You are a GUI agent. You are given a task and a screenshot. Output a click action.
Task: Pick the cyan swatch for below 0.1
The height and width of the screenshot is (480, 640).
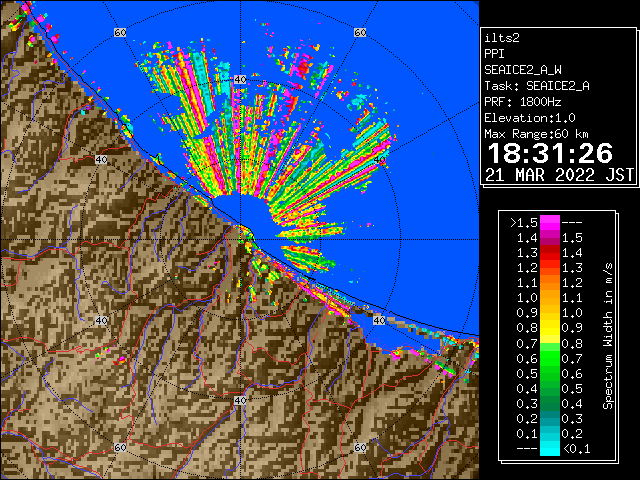(550, 448)
